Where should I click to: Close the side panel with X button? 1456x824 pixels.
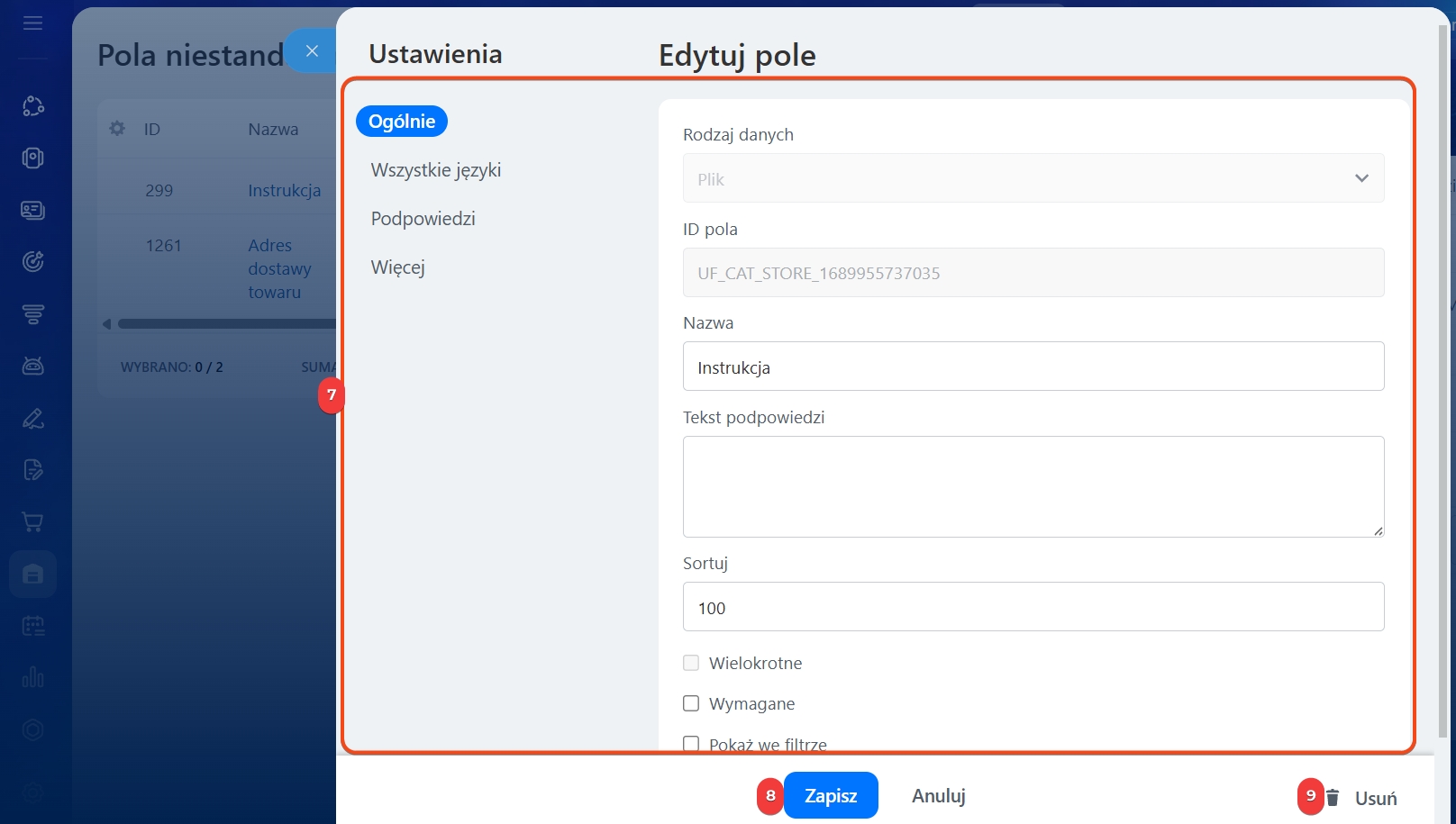point(312,51)
